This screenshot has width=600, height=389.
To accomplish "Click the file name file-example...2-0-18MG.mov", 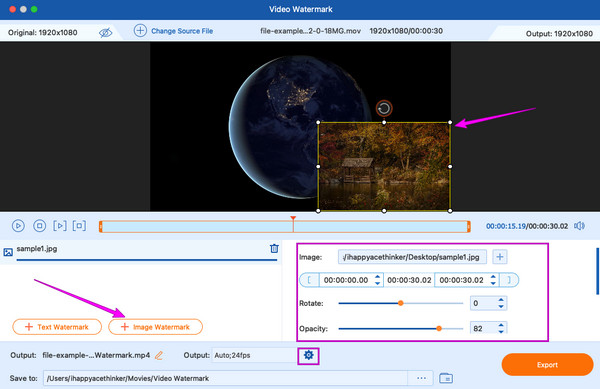I will tap(310, 31).
